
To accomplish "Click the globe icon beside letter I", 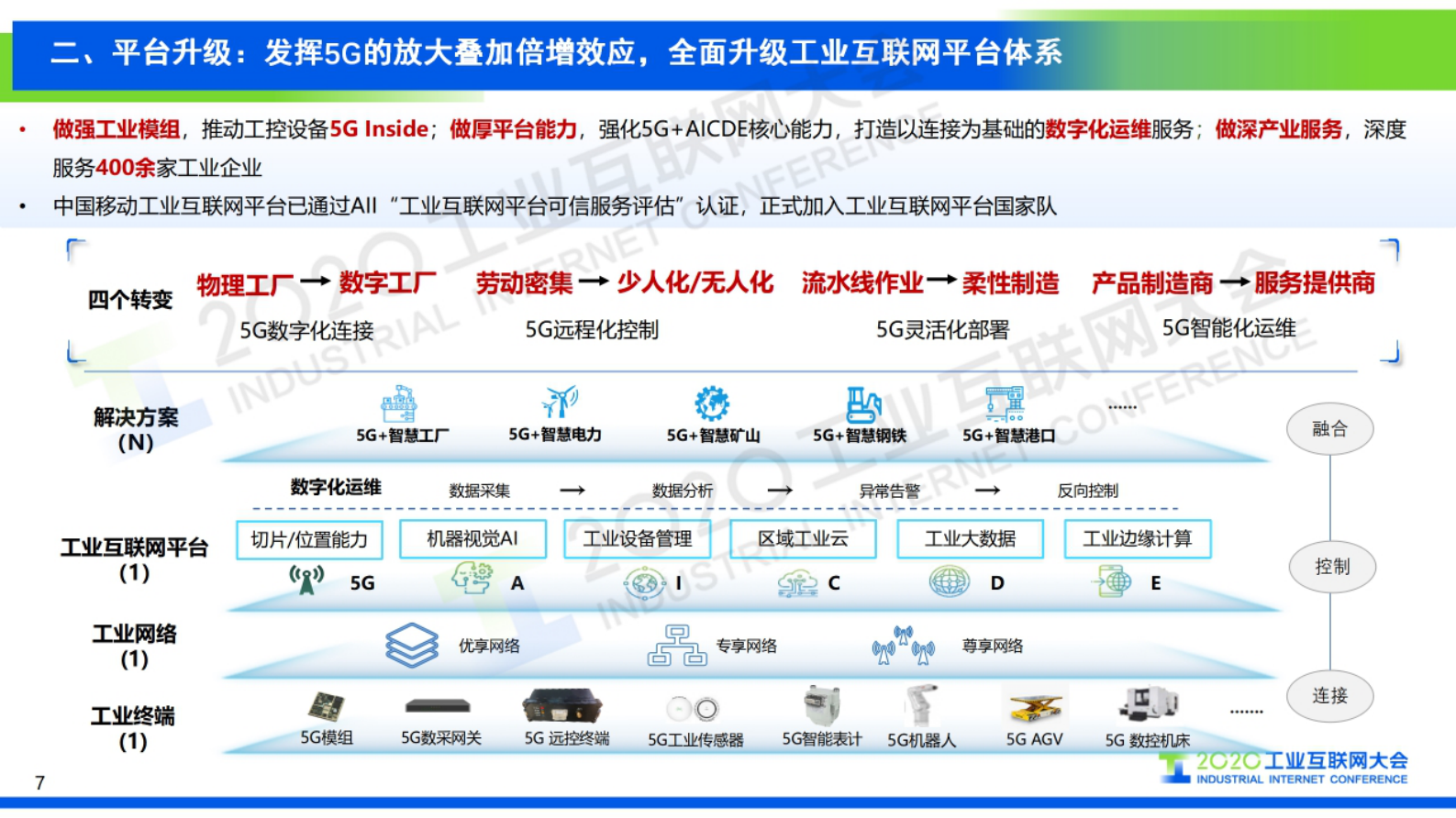I will pyautogui.click(x=644, y=582).
